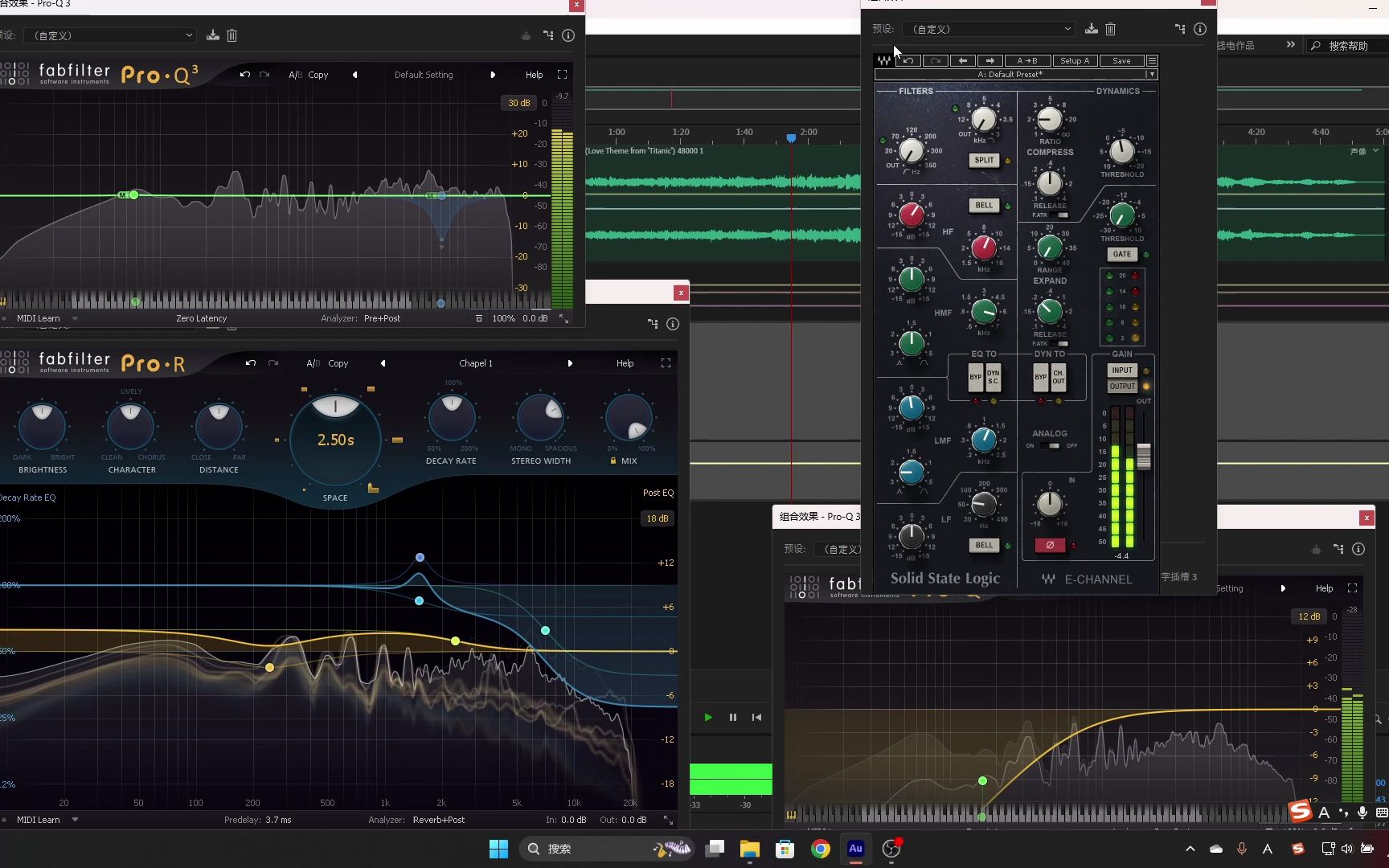Open info icon in E-Channel effect window
Image resolution: width=1389 pixels, height=868 pixels.
[1199, 29]
